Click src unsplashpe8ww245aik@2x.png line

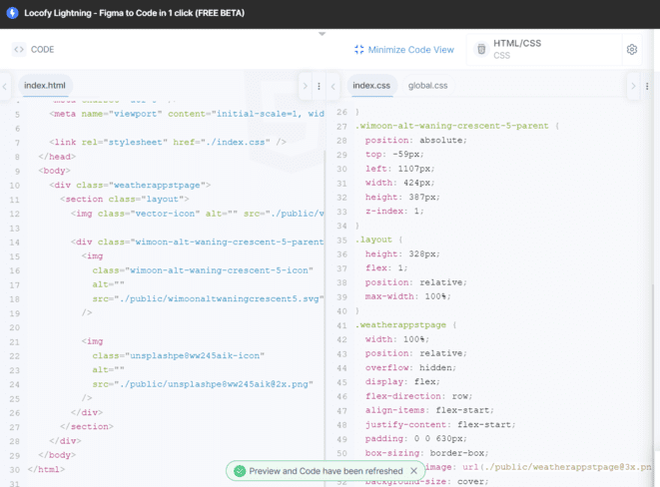click(202, 384)
